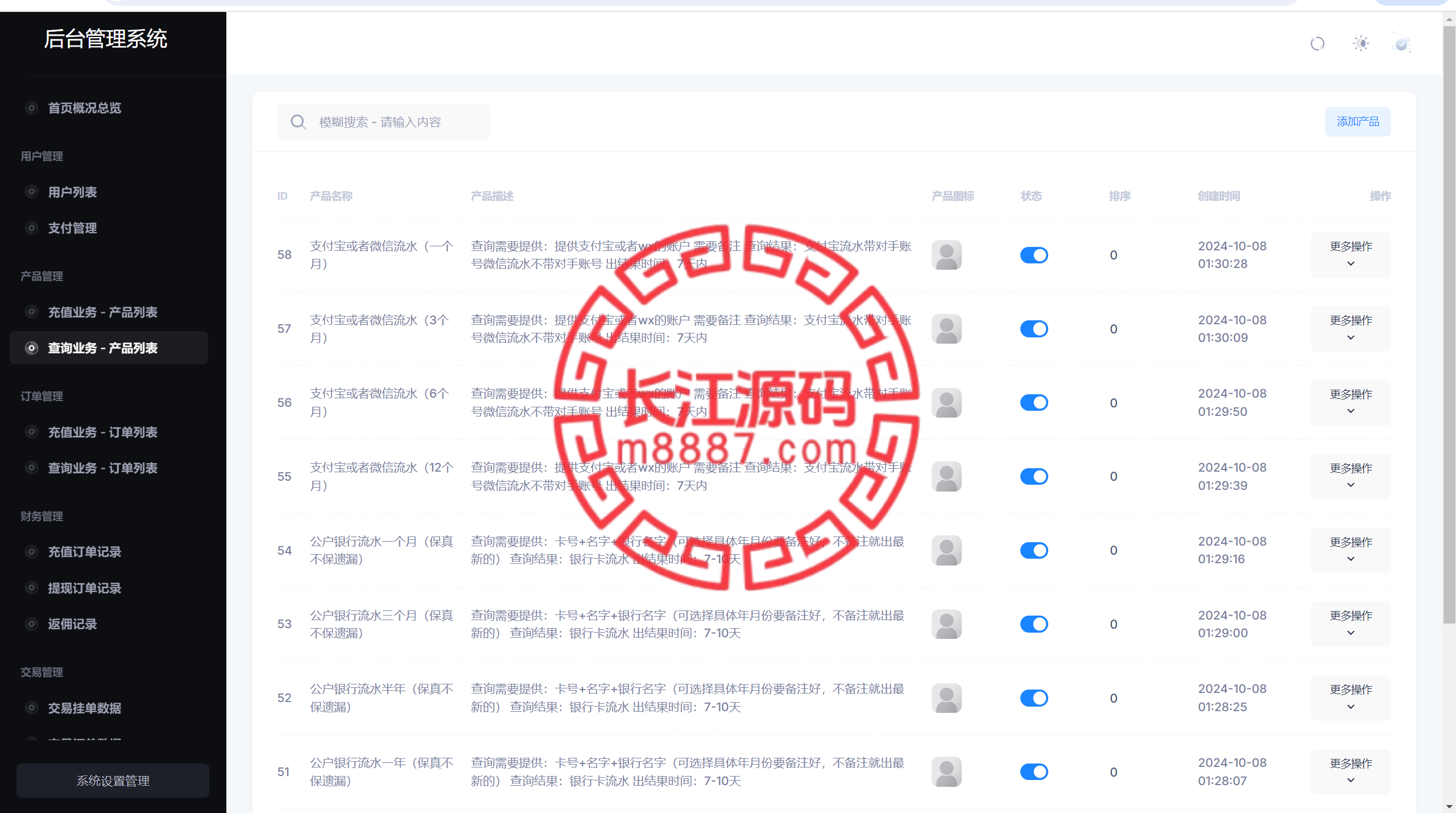Click the 排序 column header
This screenshot has height=813, width=1456.
[1119, 196]
